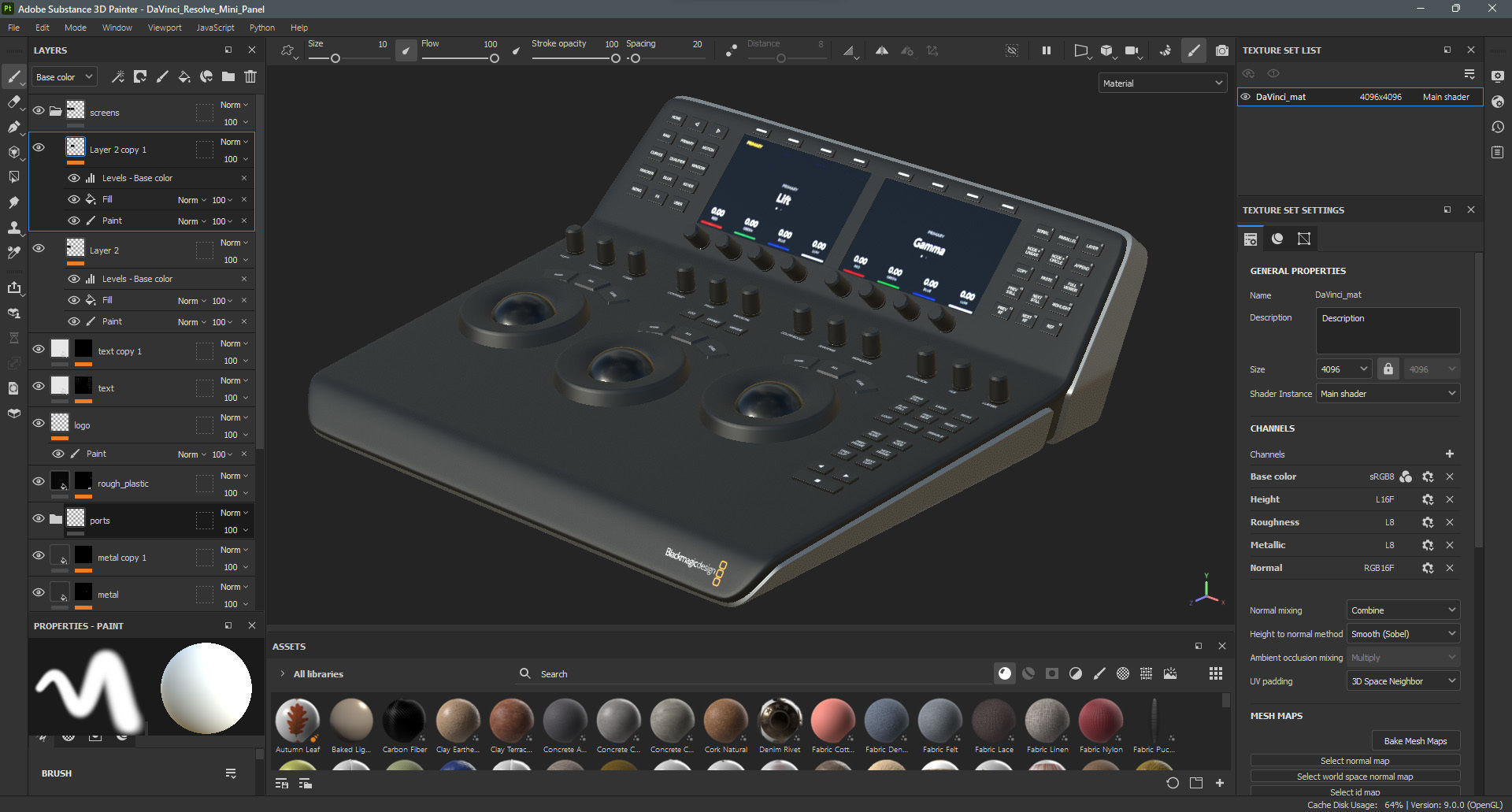Open Height to normal method dropdown
The image size is (1512, 812).
(x=1403, y=634)
